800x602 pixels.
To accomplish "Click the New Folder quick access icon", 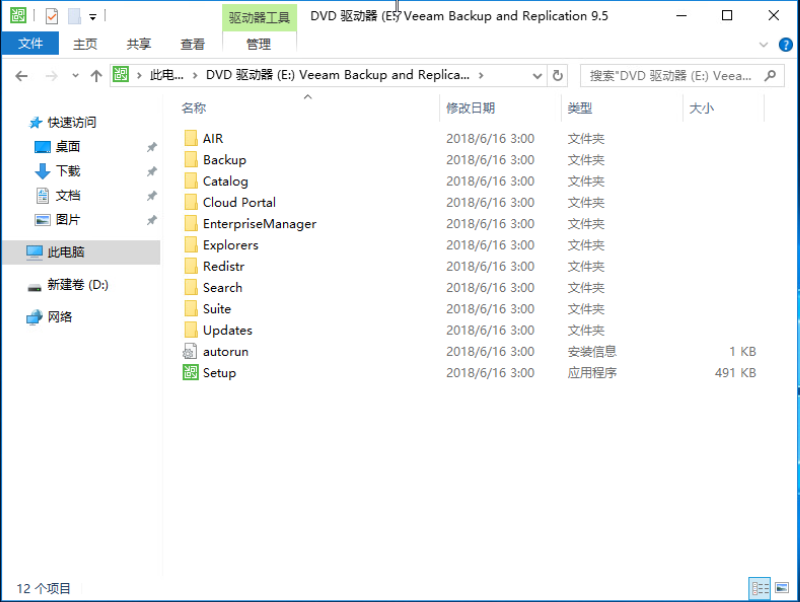I will click(x=74, y=16).
